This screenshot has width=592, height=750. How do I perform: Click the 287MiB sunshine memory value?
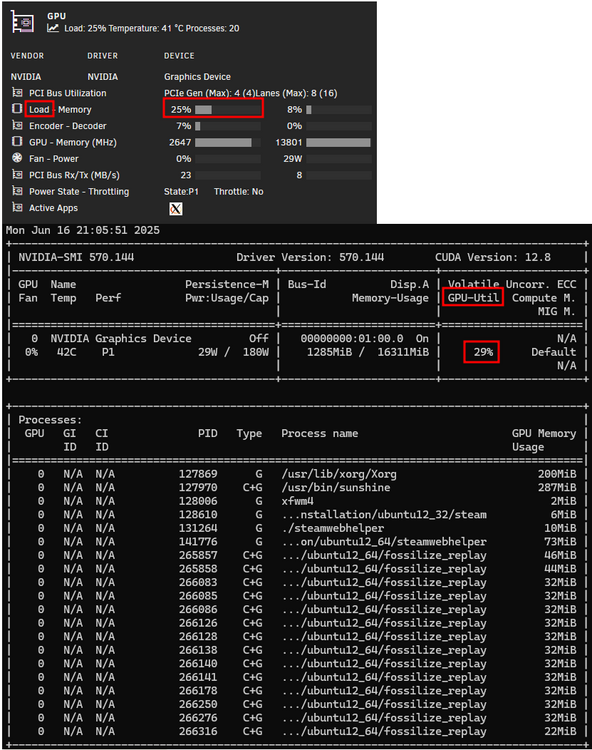557,487
